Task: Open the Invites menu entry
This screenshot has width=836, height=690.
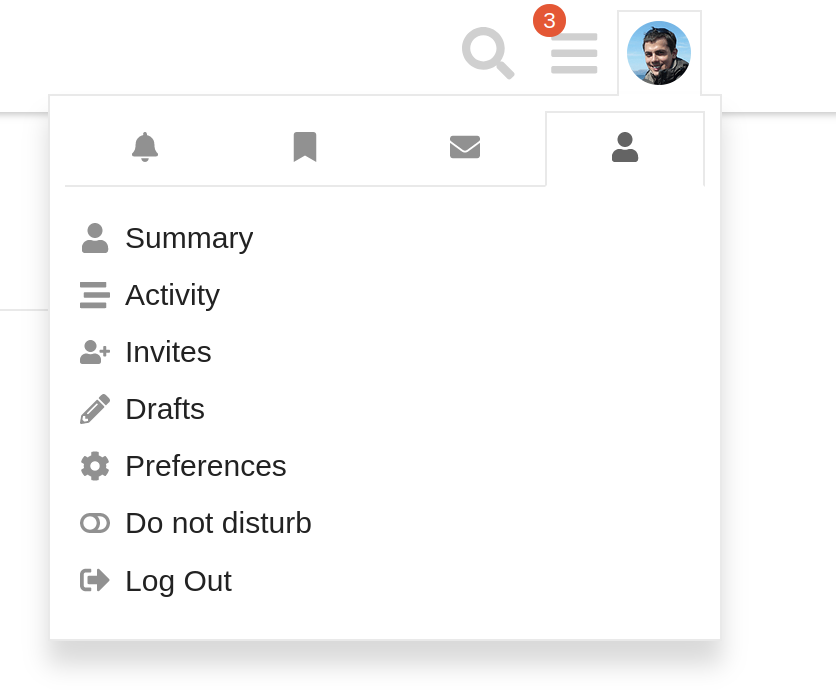Action: pyautogui.click(x=168, y=352)
